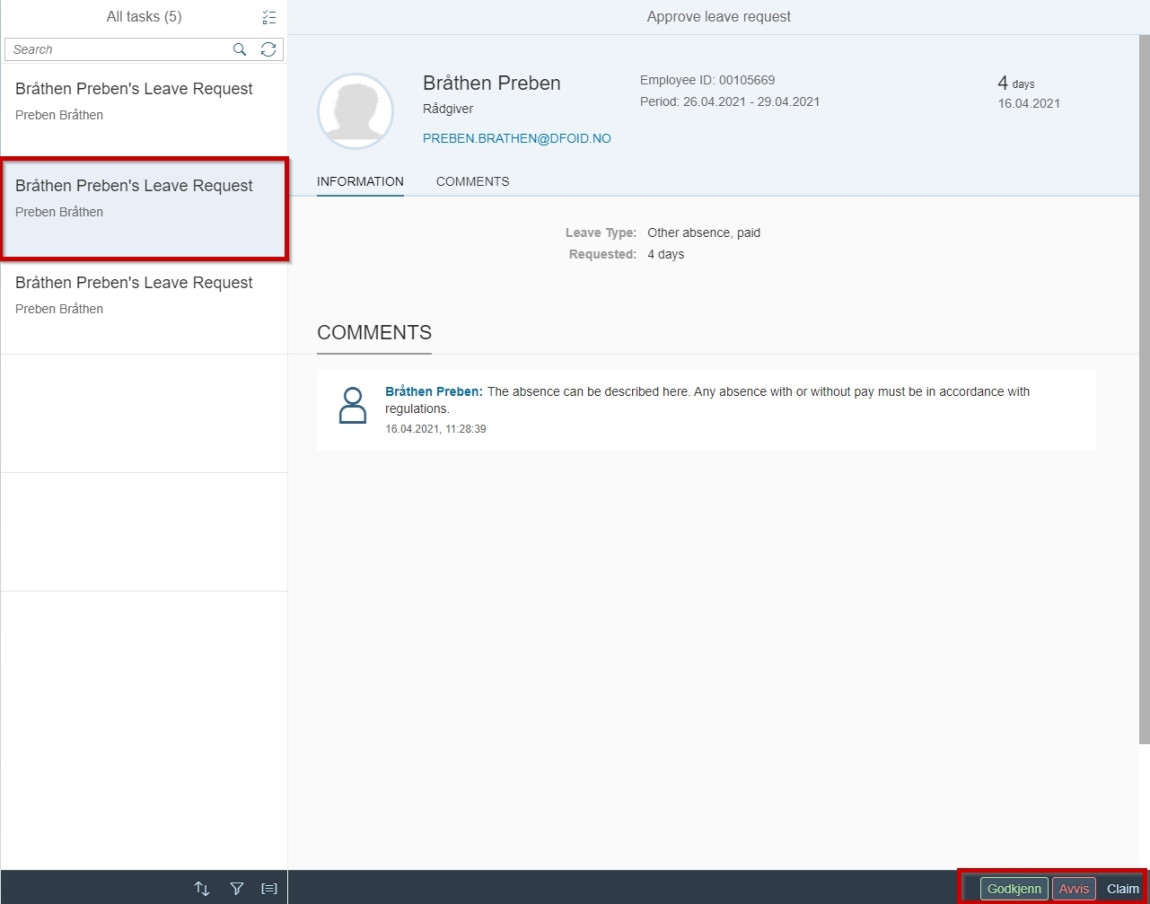1150x904 pixels.
Task: Refresh the task list
Action: 268,49
